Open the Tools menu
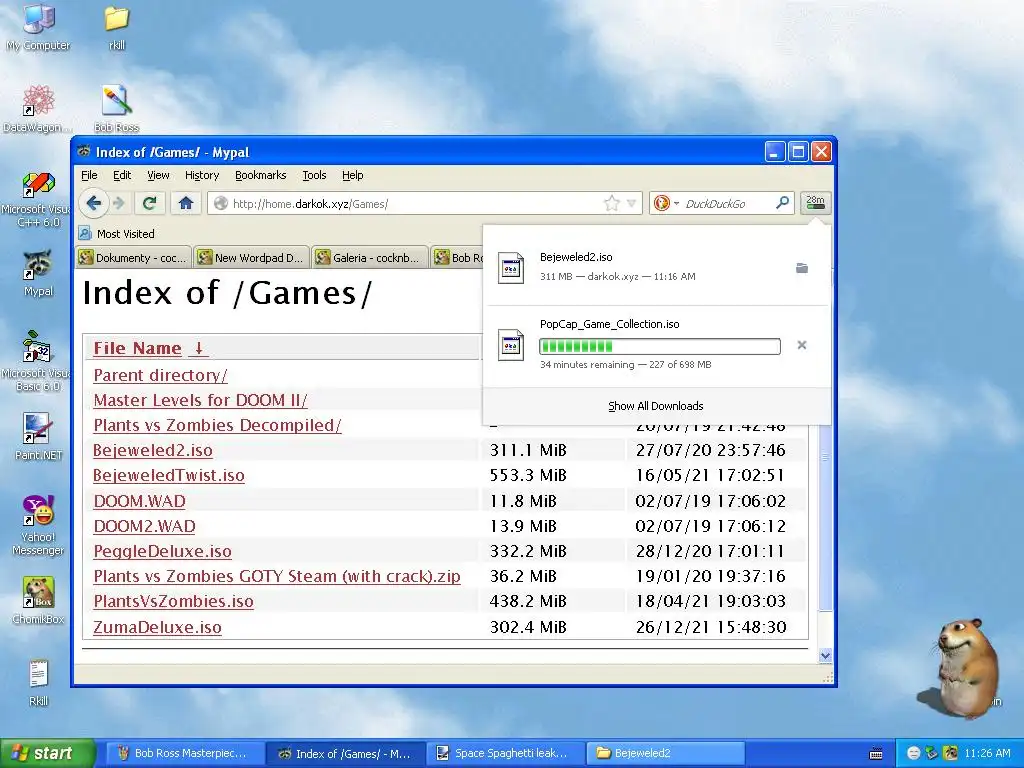The height and width of the screenshot is (768, 1024). (x=314, y=175)
